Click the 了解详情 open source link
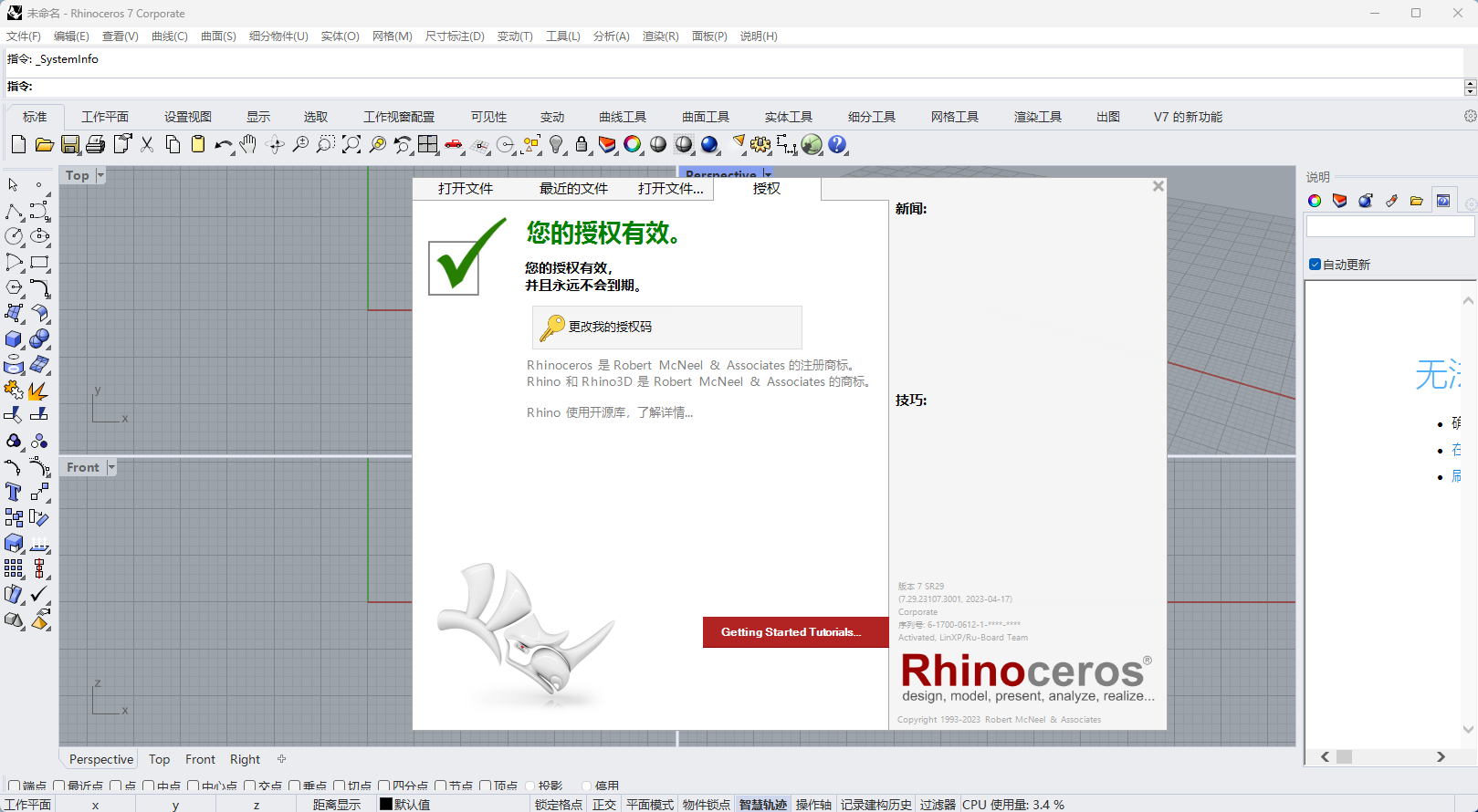This screenshot has height=812, width=1478. click(x=666, y=413)
